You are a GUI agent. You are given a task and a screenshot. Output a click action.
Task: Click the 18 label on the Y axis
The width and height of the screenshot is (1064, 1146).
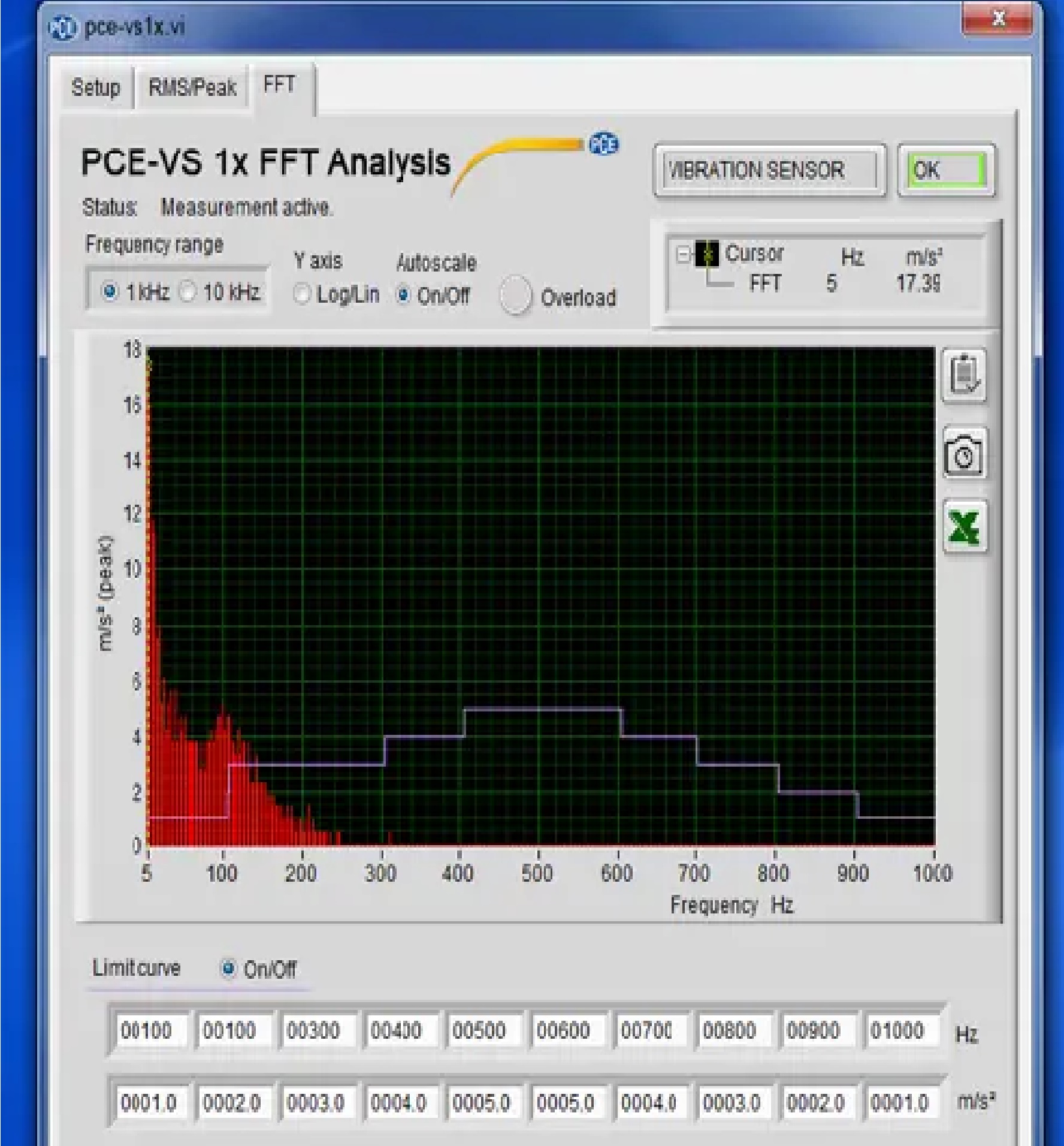(x=132, y=349)
